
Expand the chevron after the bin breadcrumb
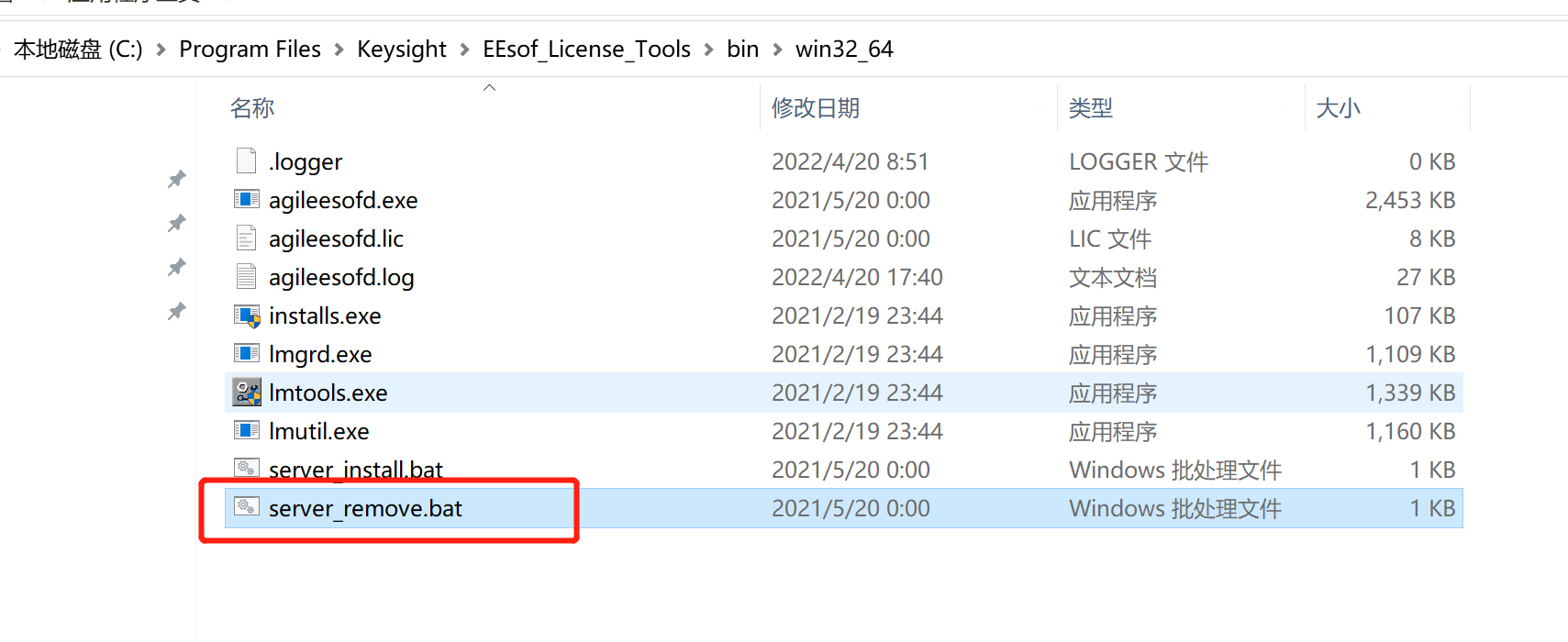[777, 50]
